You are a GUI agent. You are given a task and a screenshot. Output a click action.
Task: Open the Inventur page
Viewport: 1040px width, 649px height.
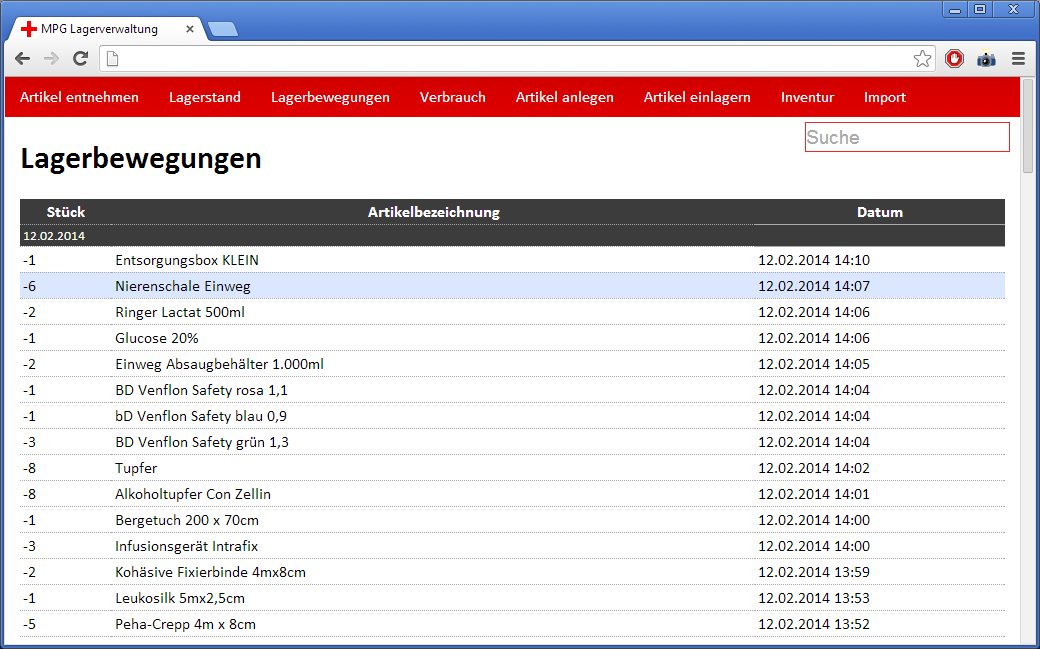[x=807, y=97]
